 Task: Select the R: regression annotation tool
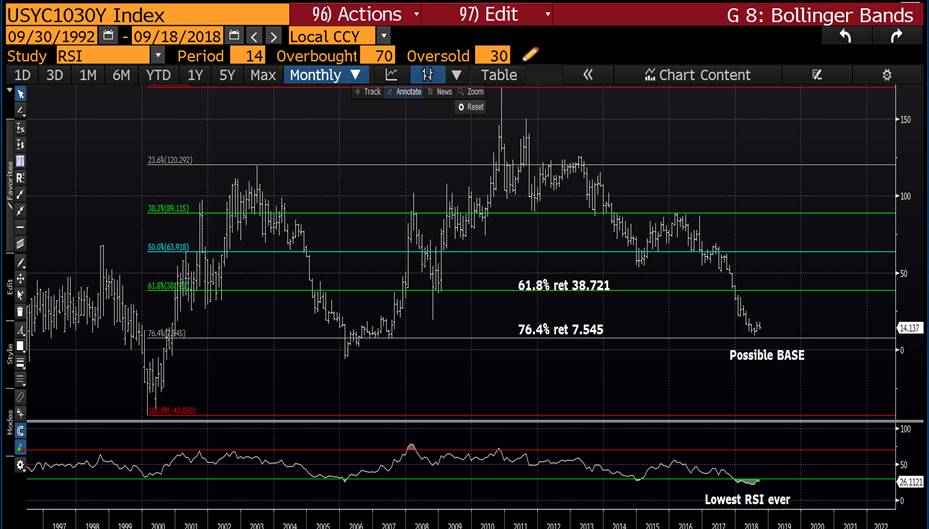click(x=20, y=177)
